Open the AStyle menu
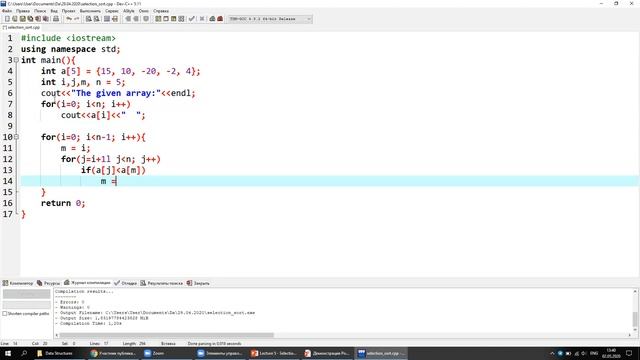Screen dimensions: 640x360 coord(129,11)
